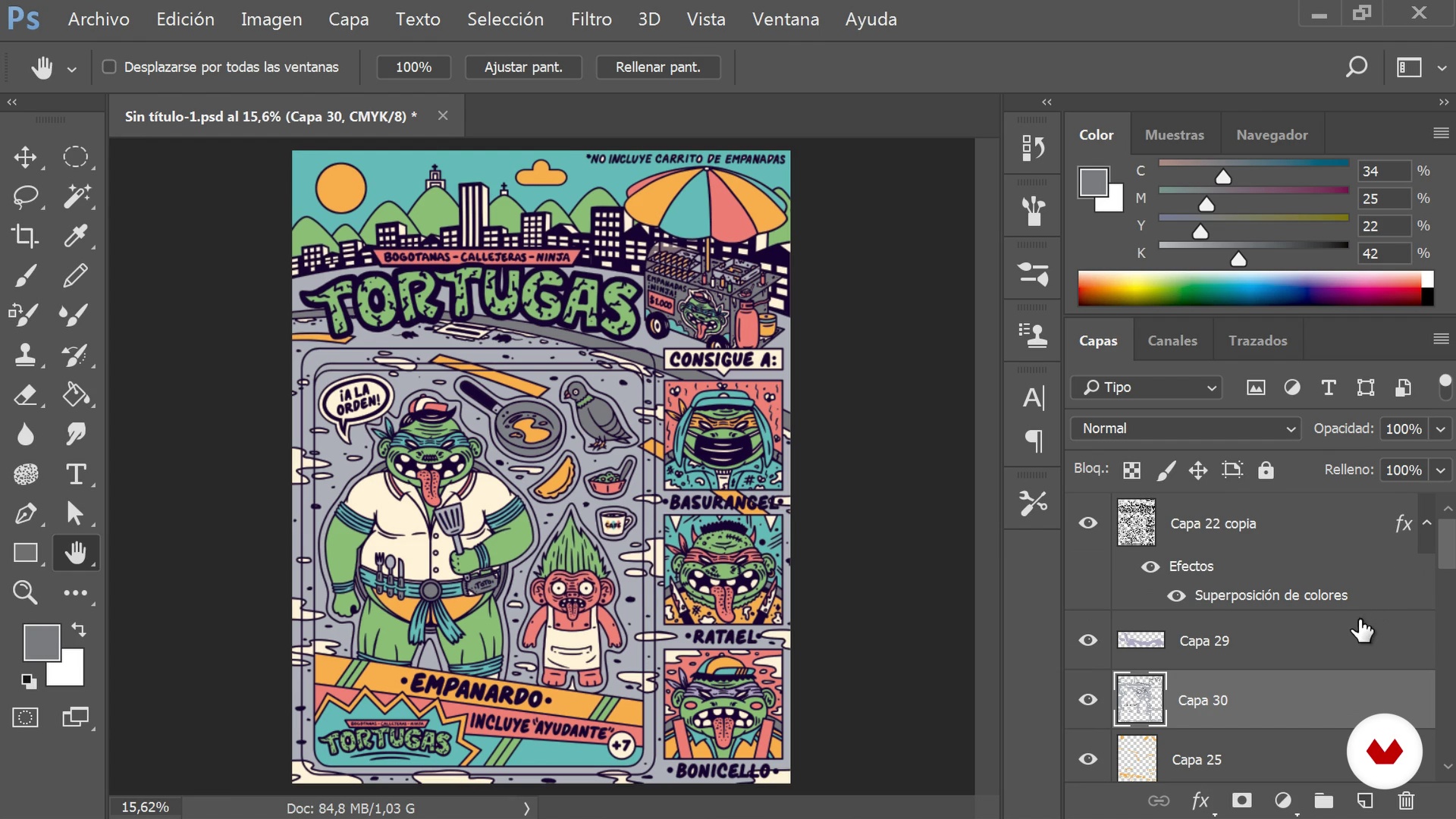Click the 100% zoom button
This screenshot has width=1456, height=819.
pos(413,67)
